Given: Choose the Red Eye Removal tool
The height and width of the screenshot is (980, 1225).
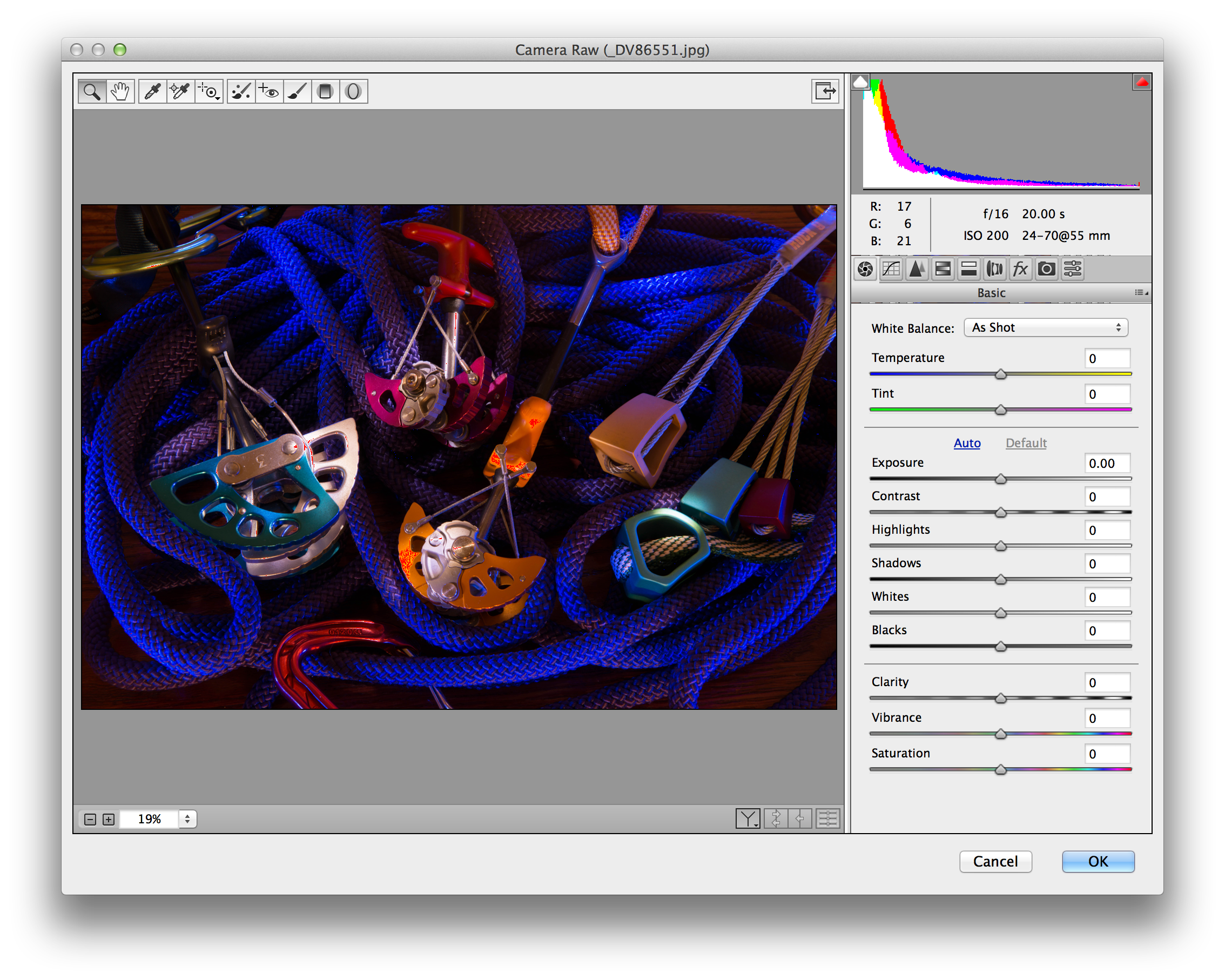Looking at the screenshot, I should coord(269,91).
